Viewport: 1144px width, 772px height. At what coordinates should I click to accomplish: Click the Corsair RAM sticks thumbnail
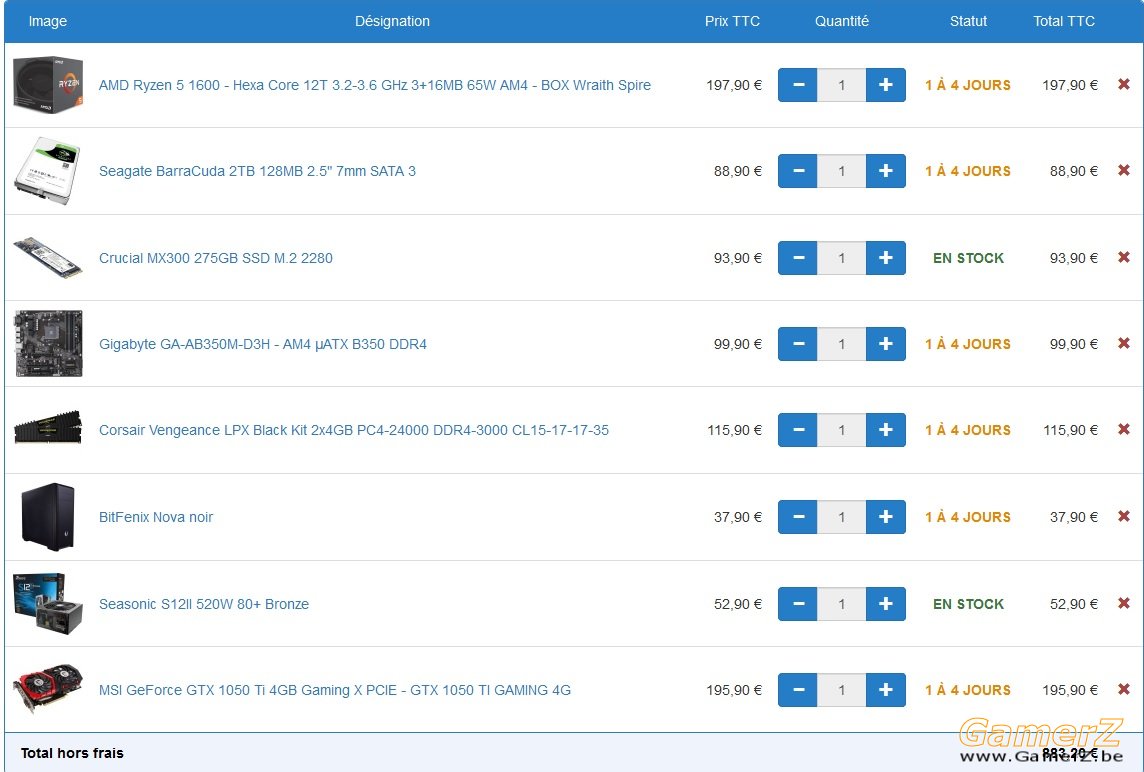tap(48, 428)
